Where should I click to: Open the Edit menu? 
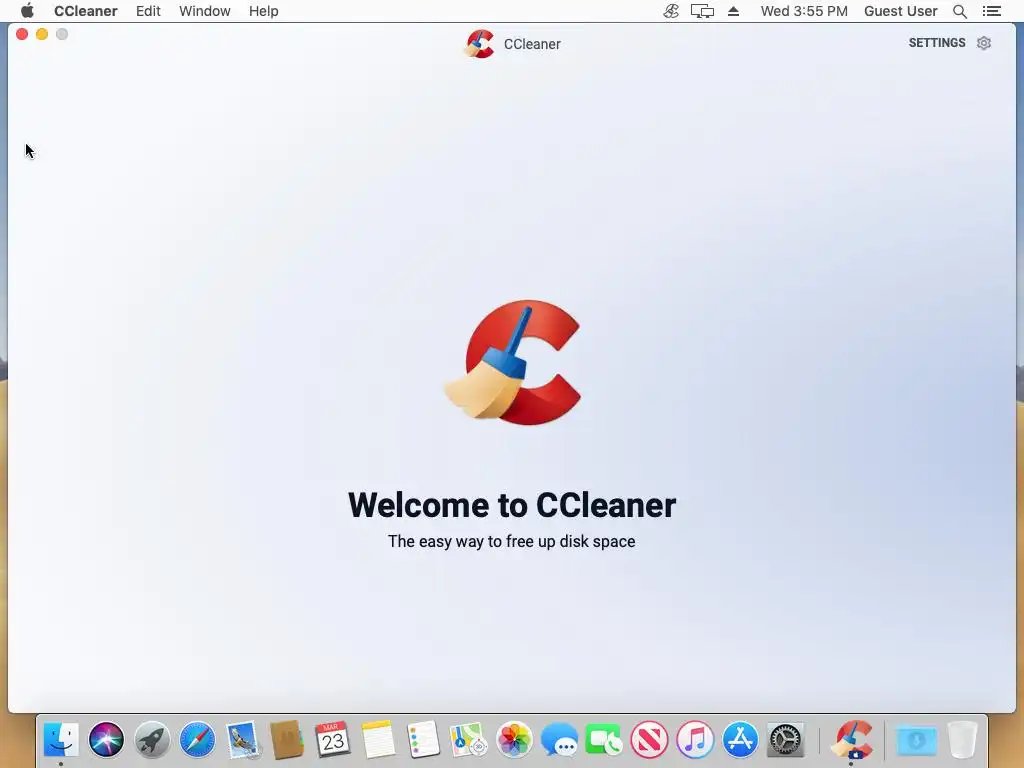[148, 11]
